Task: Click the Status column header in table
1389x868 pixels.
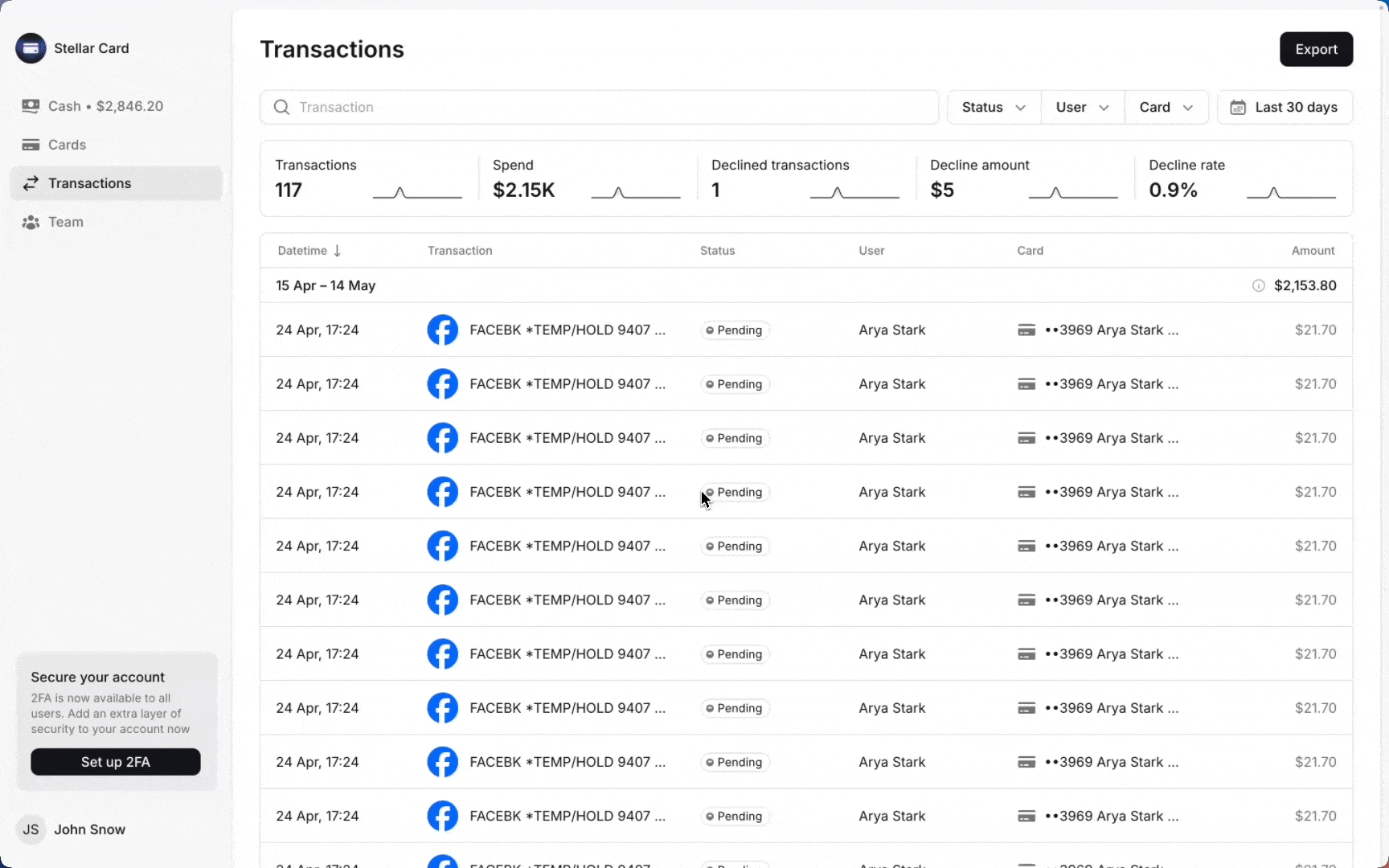Action: click(717, 251)
